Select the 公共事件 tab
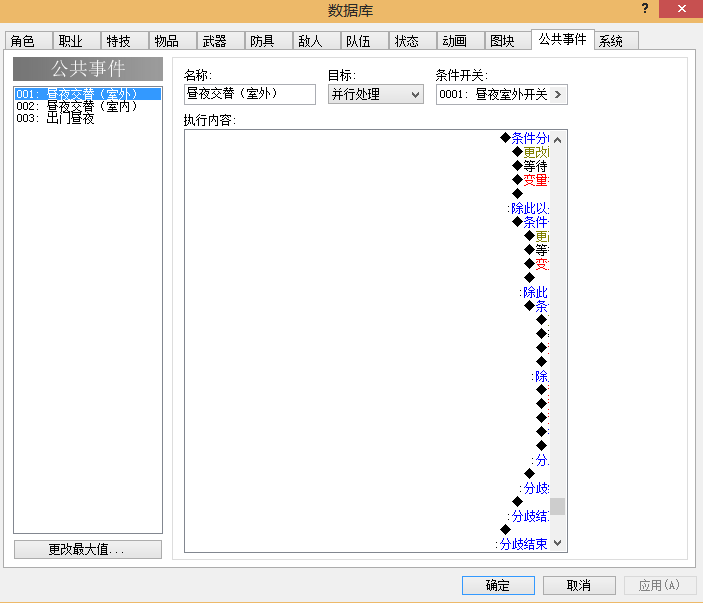 pos(563,39)
